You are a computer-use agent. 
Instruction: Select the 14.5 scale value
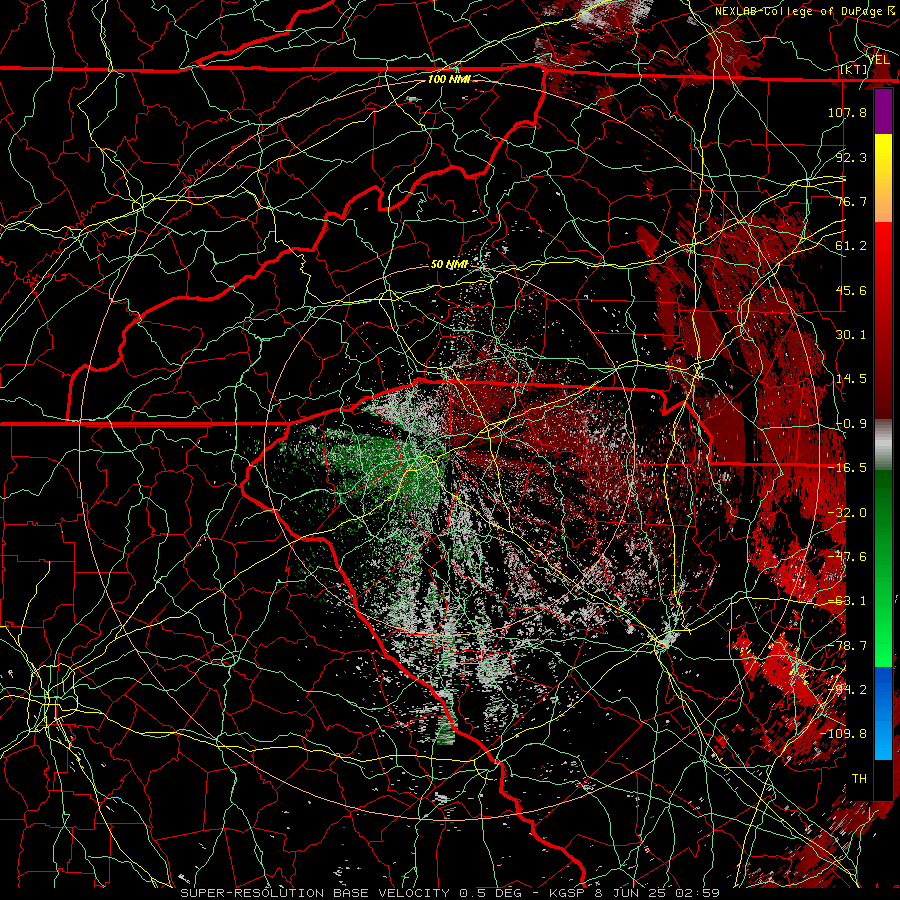(x=851, y=379)
